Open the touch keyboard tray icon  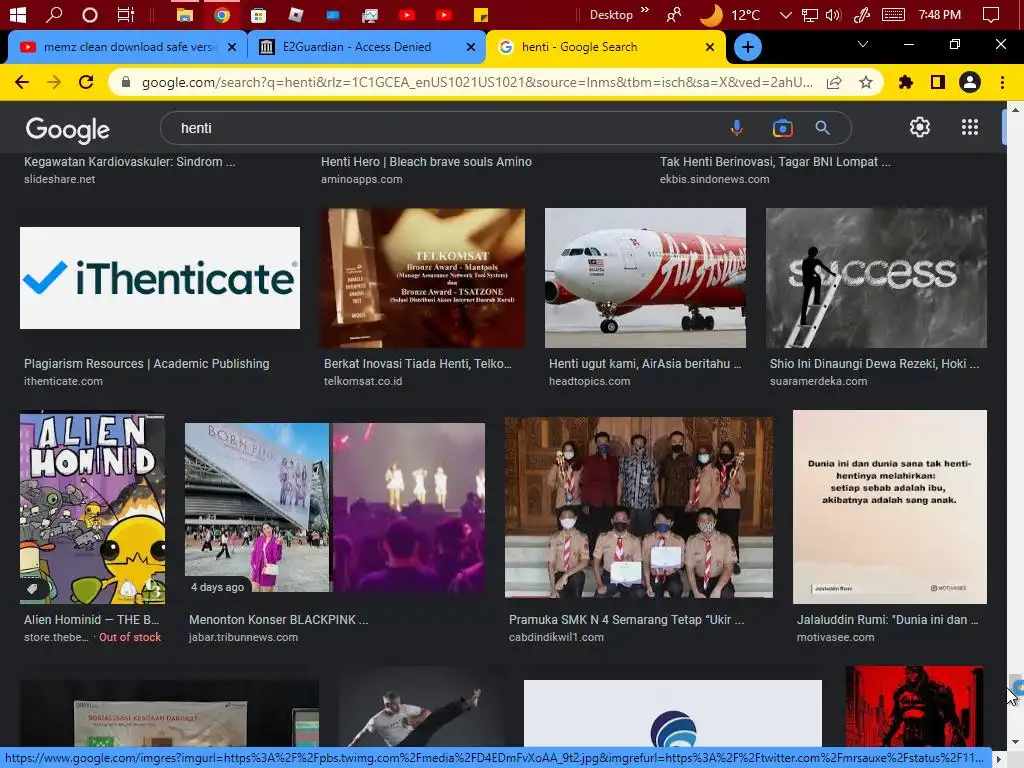point(893,14)
